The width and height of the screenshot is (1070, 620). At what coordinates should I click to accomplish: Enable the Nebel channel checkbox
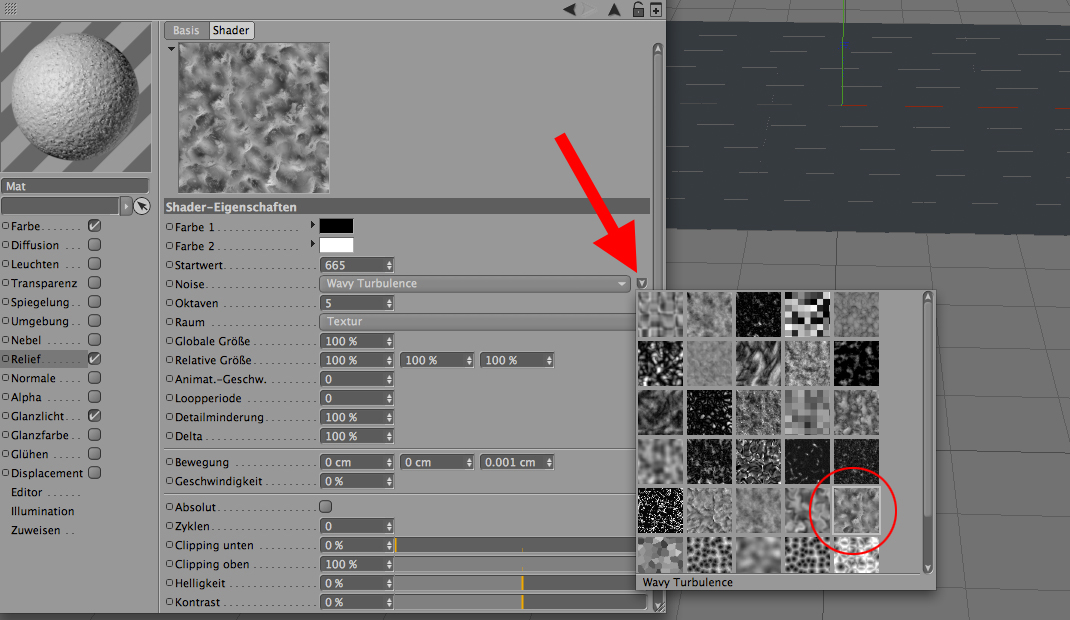[x=95, y=340]
